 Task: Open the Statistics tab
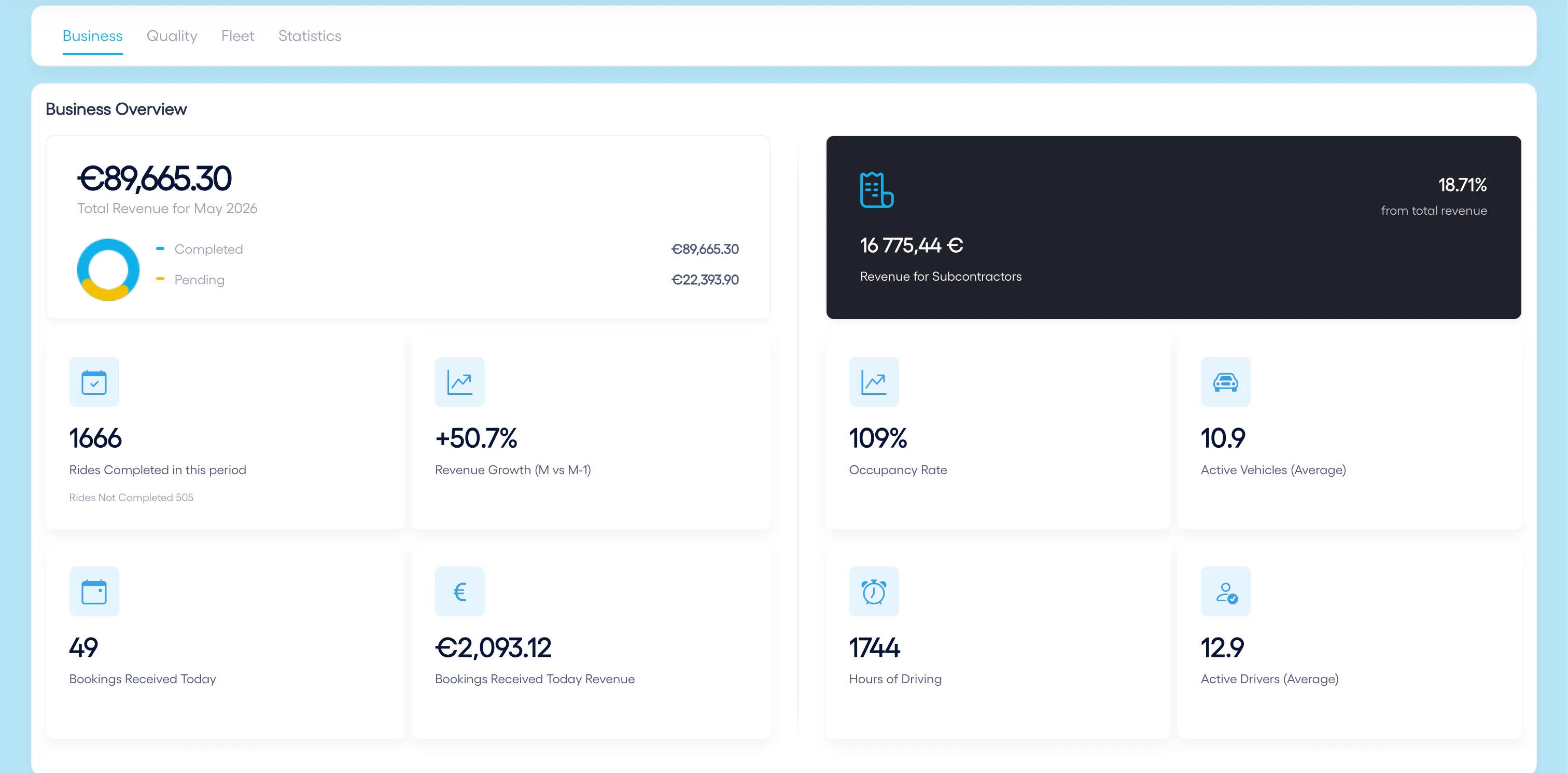tap(310, 36)
